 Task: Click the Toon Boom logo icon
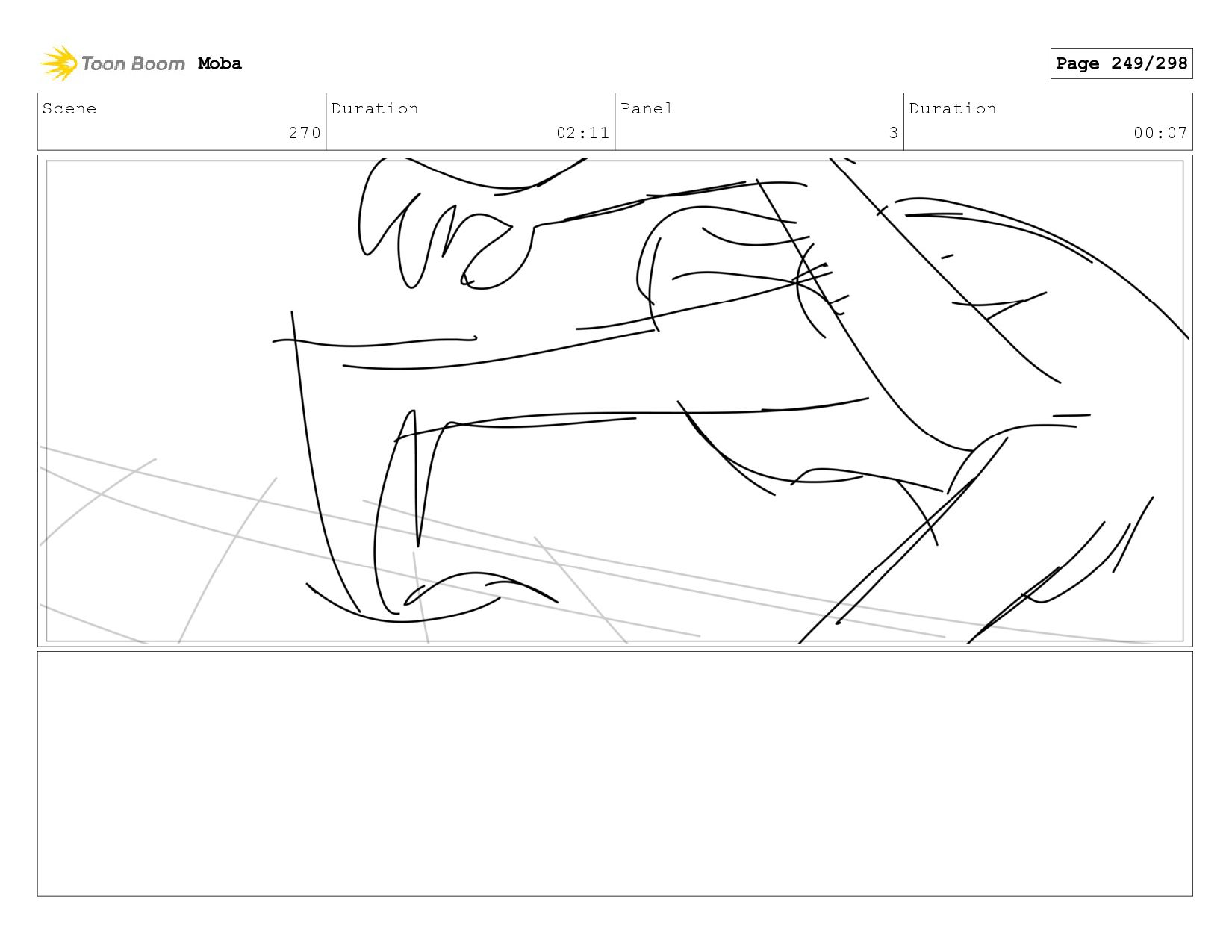[59, 63]
